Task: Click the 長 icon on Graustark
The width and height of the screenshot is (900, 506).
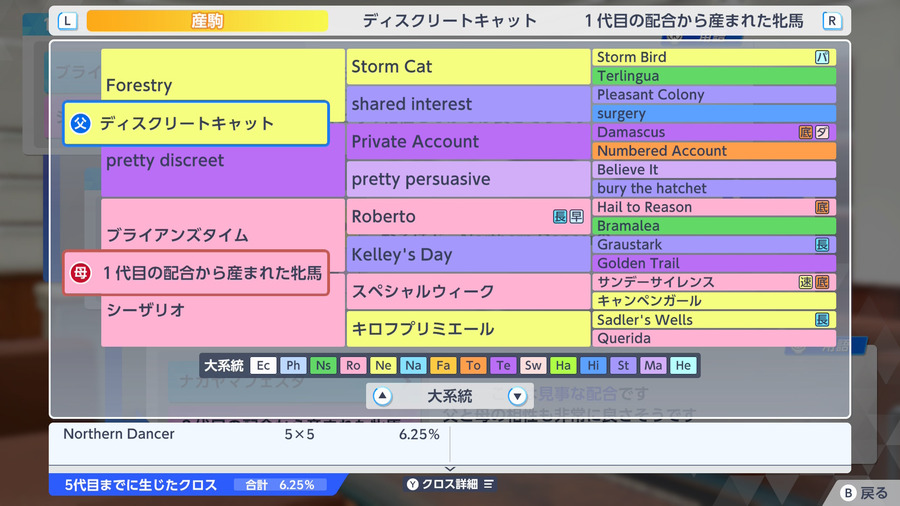Action: 822,244
